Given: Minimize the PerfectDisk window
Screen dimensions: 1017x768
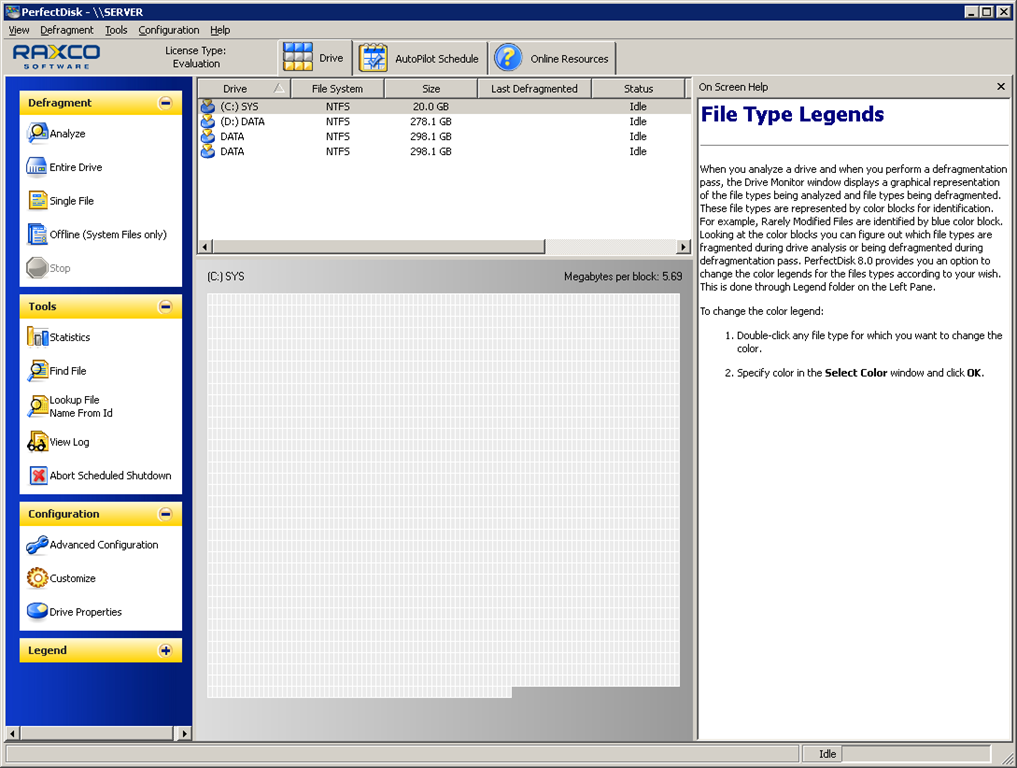Looking at the screenshot, I should click(x=972, y=12).
